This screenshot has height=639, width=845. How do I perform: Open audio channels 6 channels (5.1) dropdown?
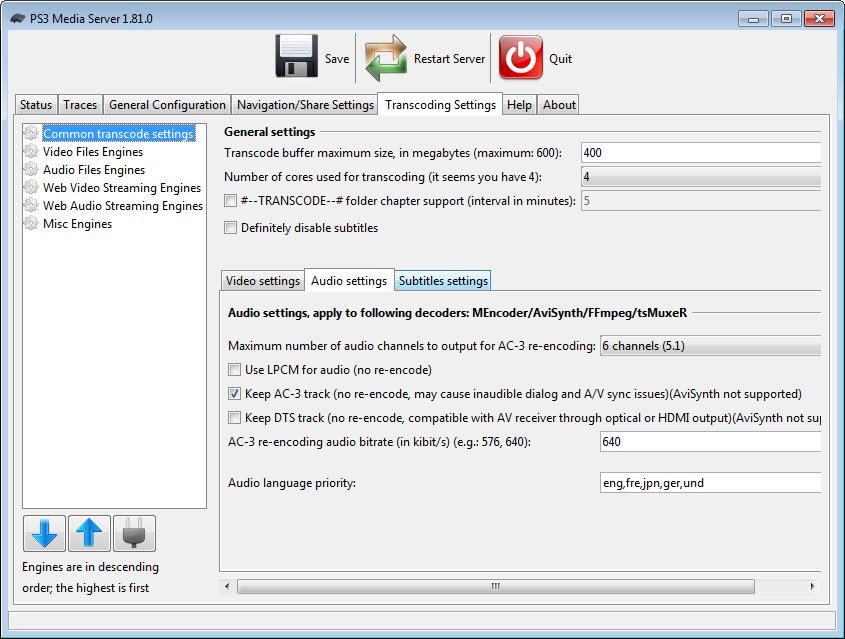click(x=710, y=346)
